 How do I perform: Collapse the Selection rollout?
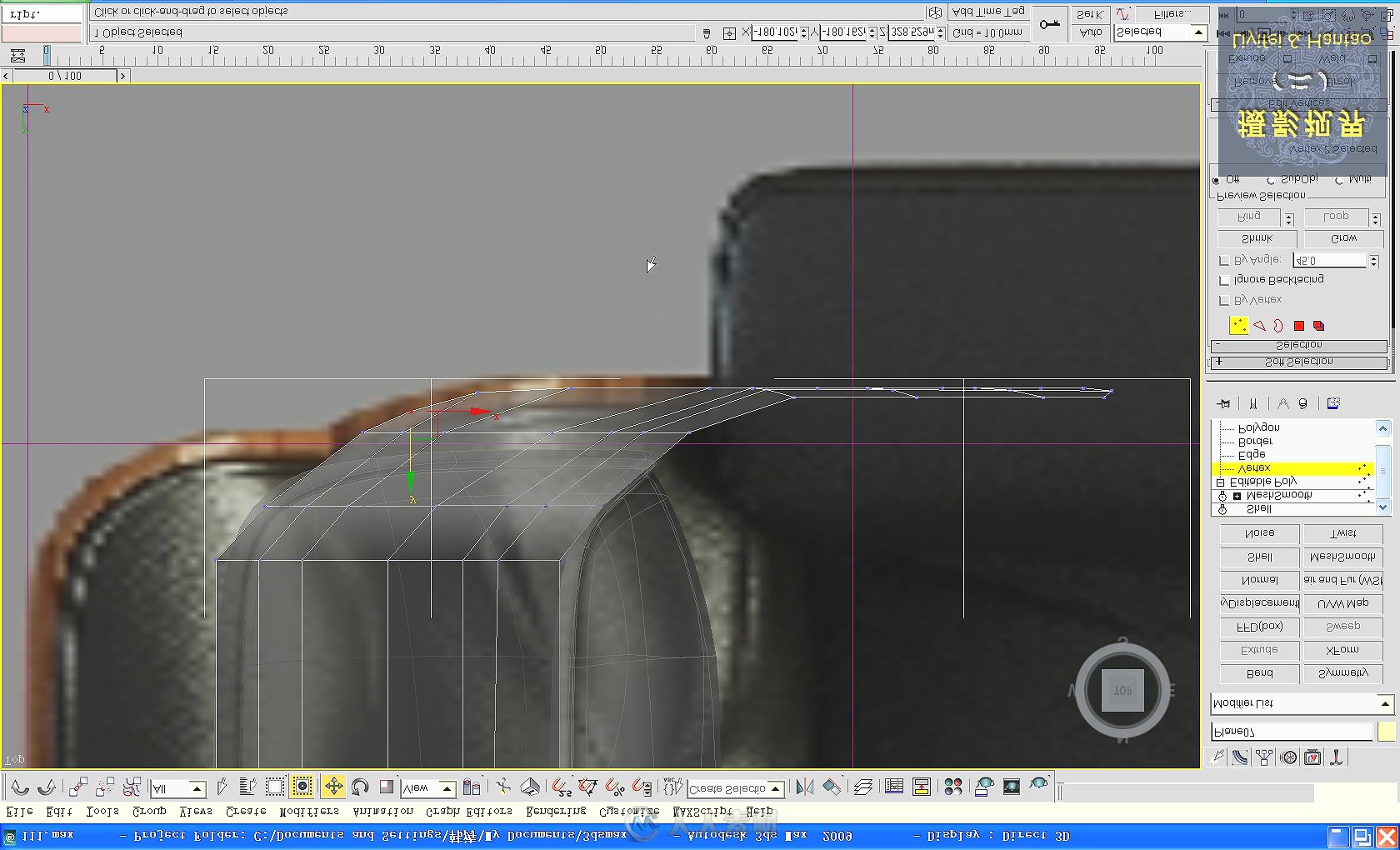pos(1298,345)
